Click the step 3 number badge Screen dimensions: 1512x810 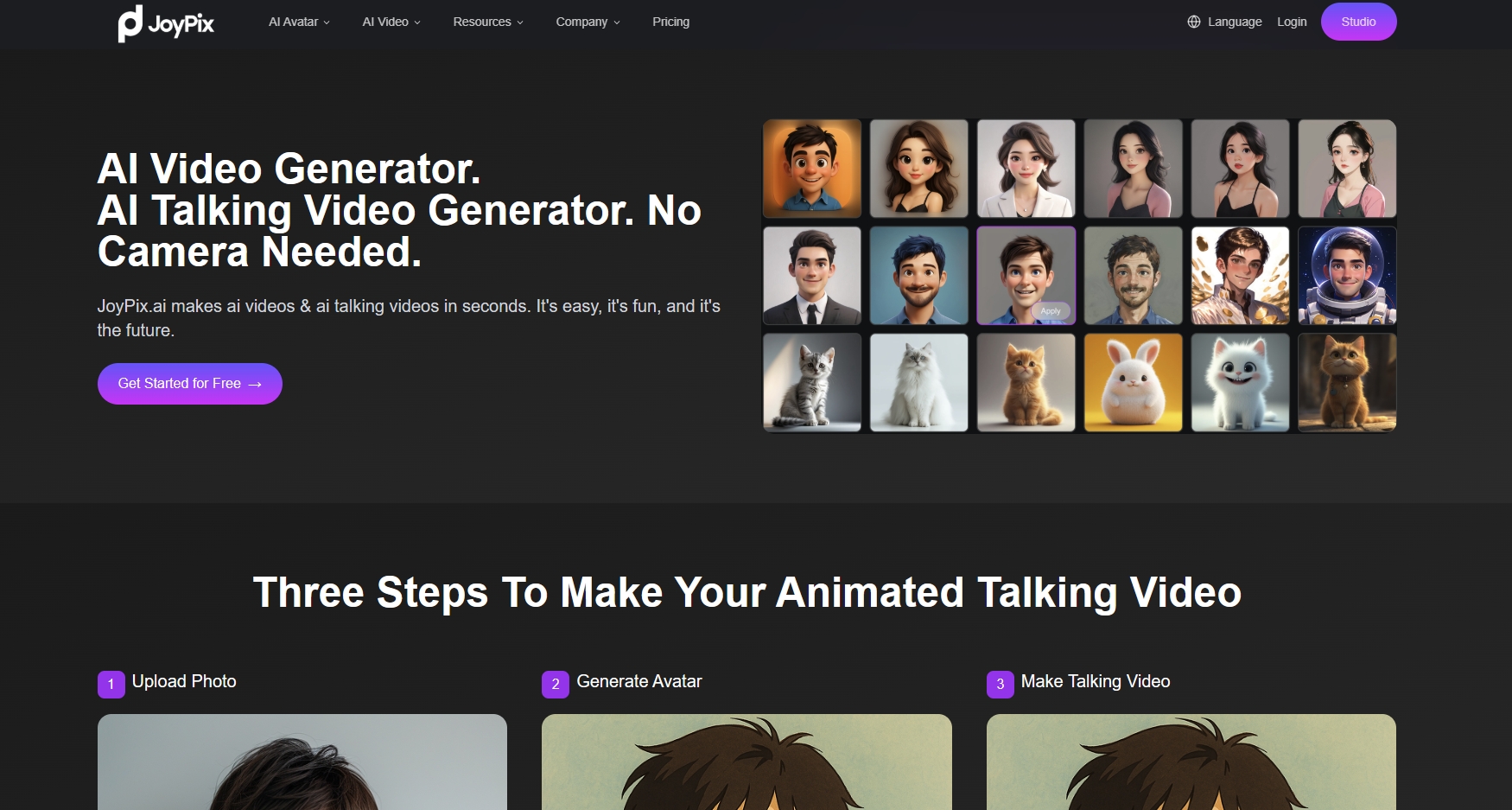[x=1001, y=684]
